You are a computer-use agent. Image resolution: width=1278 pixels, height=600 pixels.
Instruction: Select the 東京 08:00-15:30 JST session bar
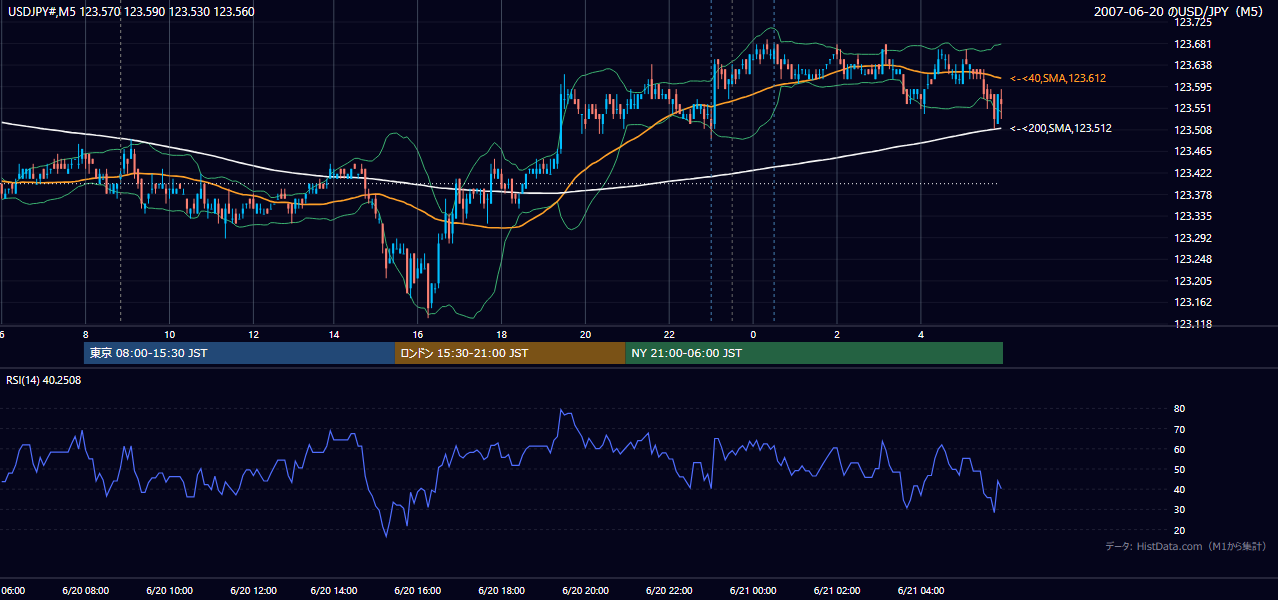[239, 353]
